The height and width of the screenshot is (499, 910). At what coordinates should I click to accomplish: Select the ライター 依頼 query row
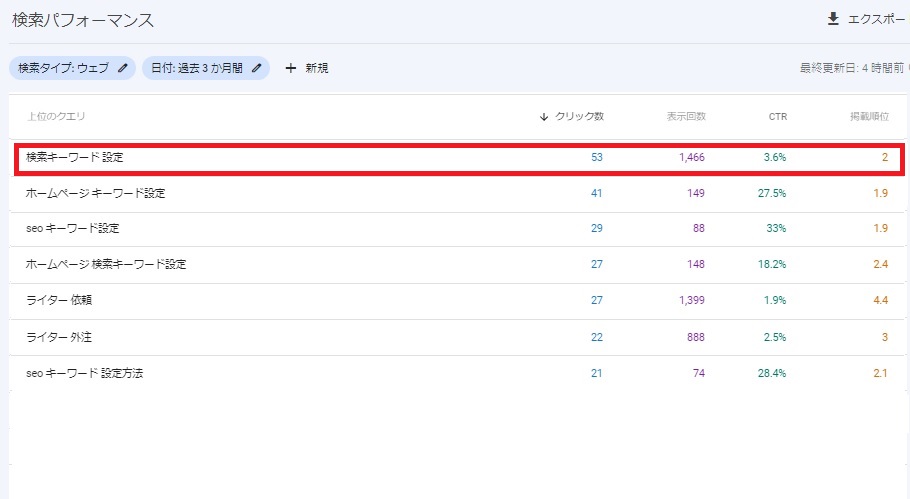coord(457,301)
